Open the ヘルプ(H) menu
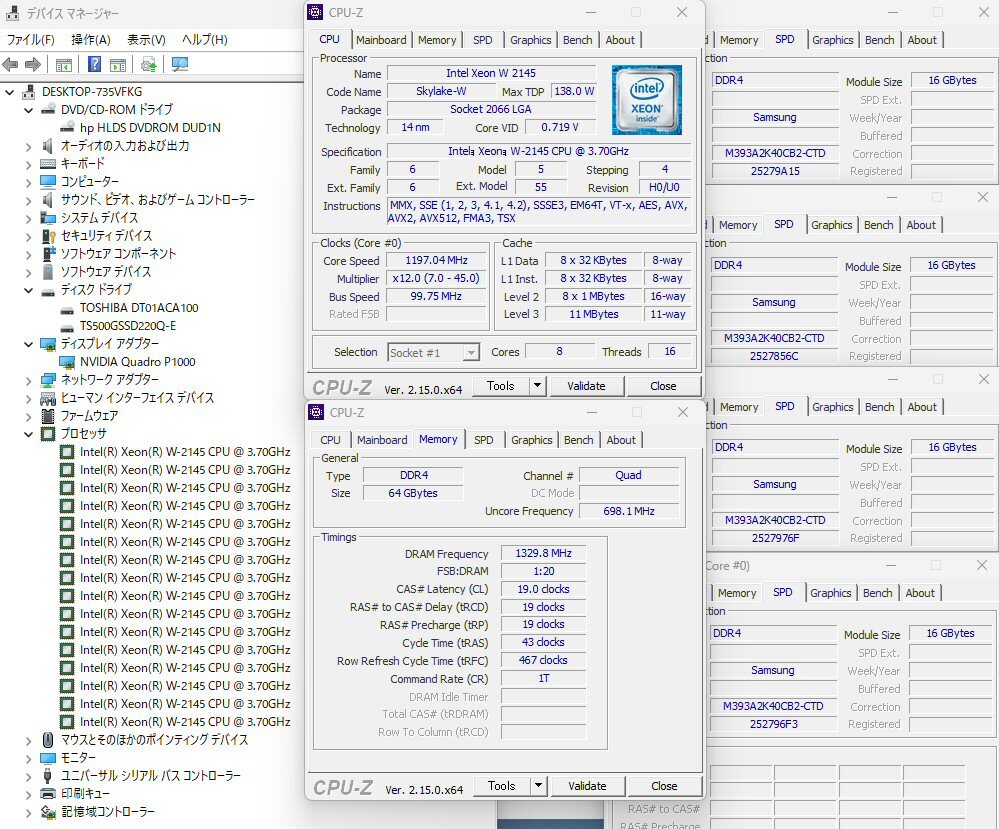The height and width of the screenshot is (829, 999). click(x=205, y=40)
